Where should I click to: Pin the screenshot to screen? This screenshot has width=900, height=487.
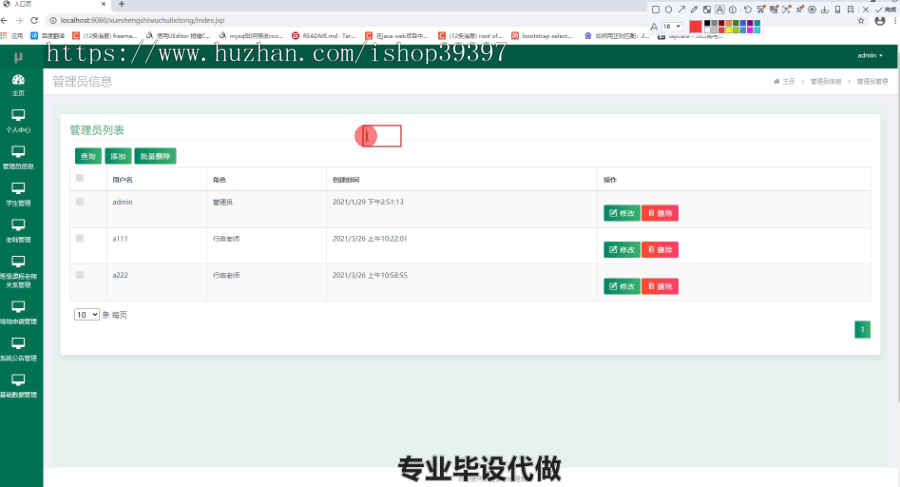pos(800,10)
